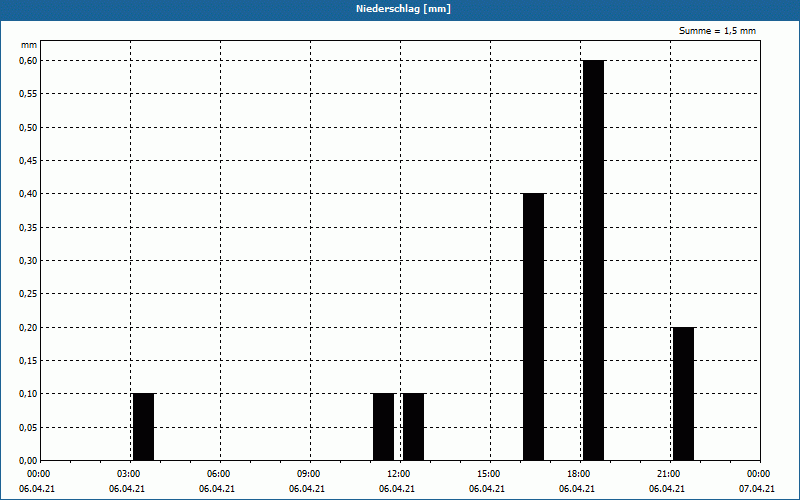Click the 15:00 time label
This screenshot has width=800, height=500.
click(x=489, y=474)
